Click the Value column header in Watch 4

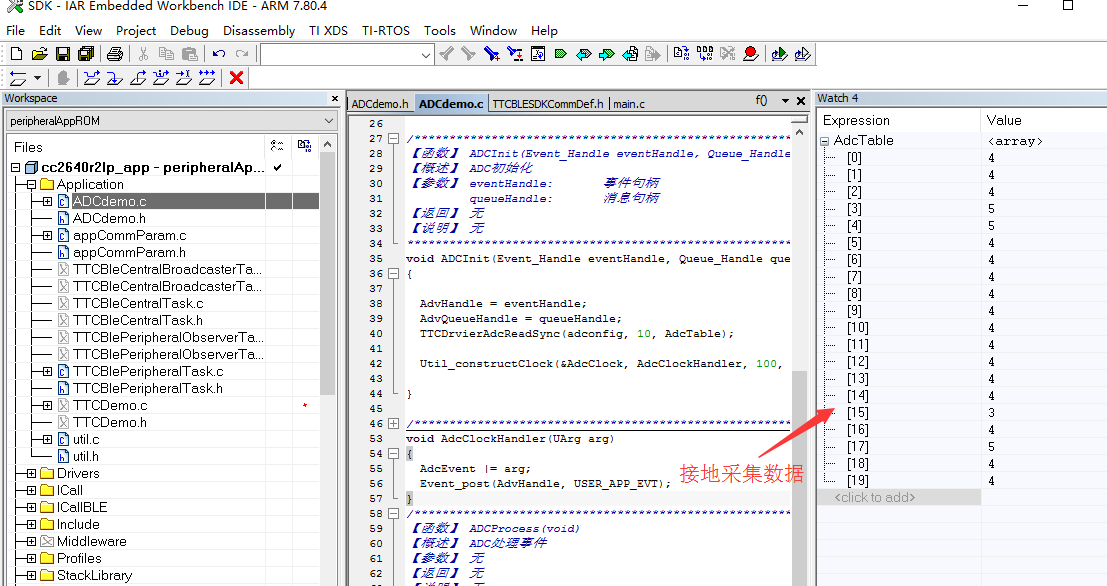pyautogui.click(x=1044, y=120)
